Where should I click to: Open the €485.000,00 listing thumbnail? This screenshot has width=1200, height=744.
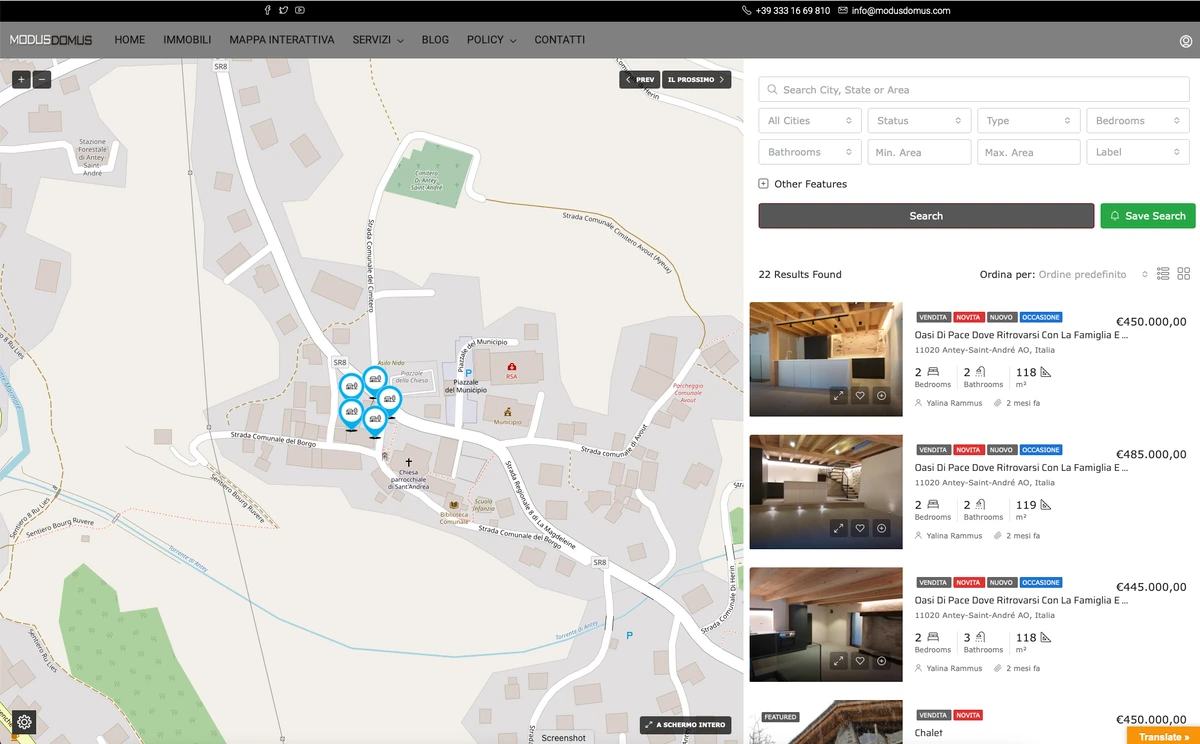[826, 492]
